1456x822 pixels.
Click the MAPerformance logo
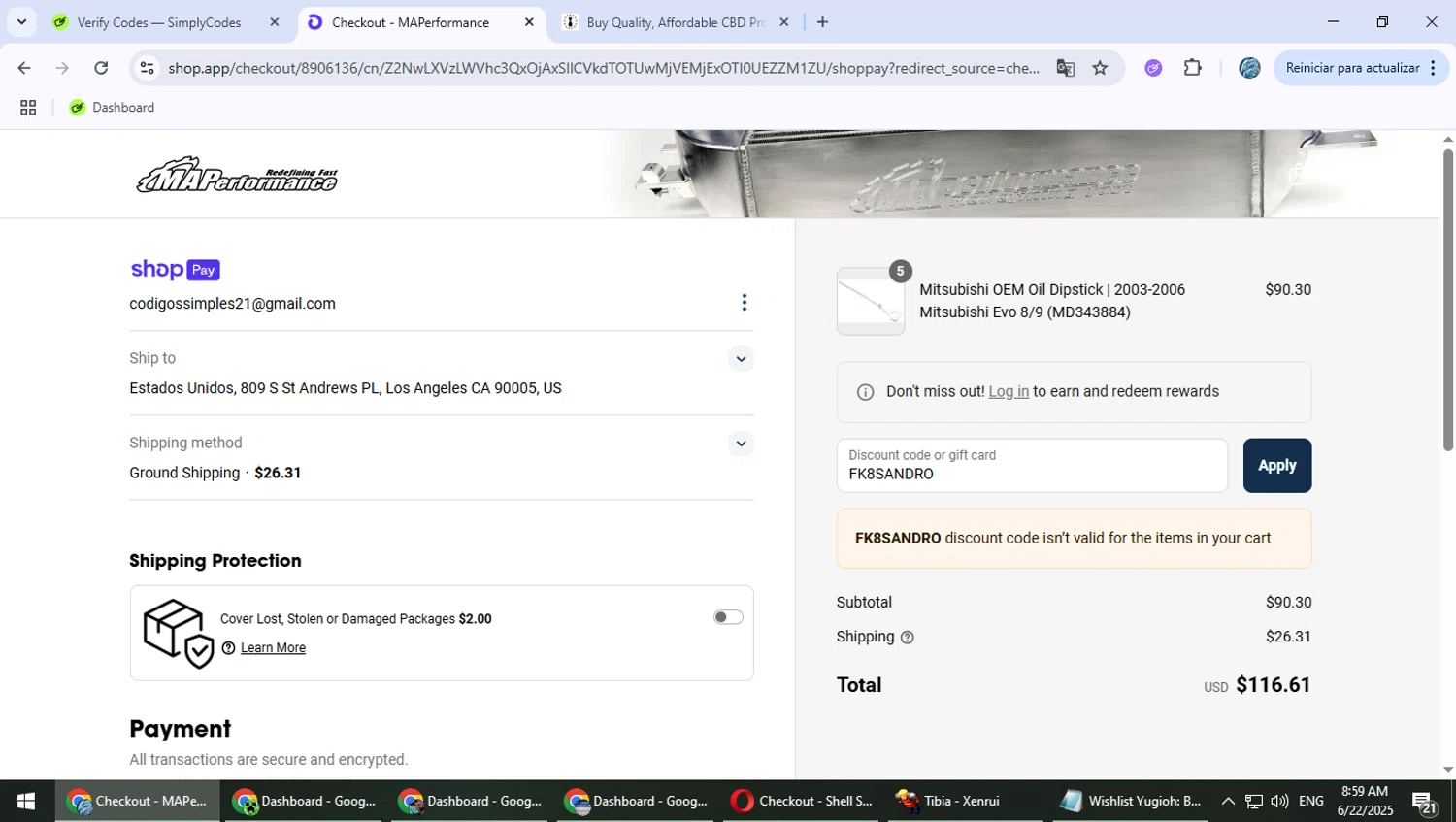click(x=237, y=175)
